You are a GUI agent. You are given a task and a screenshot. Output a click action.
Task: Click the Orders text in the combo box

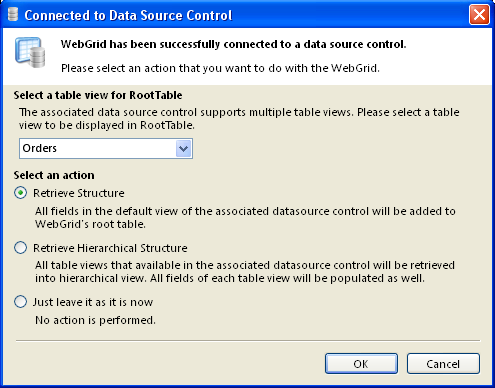point(40,148)
